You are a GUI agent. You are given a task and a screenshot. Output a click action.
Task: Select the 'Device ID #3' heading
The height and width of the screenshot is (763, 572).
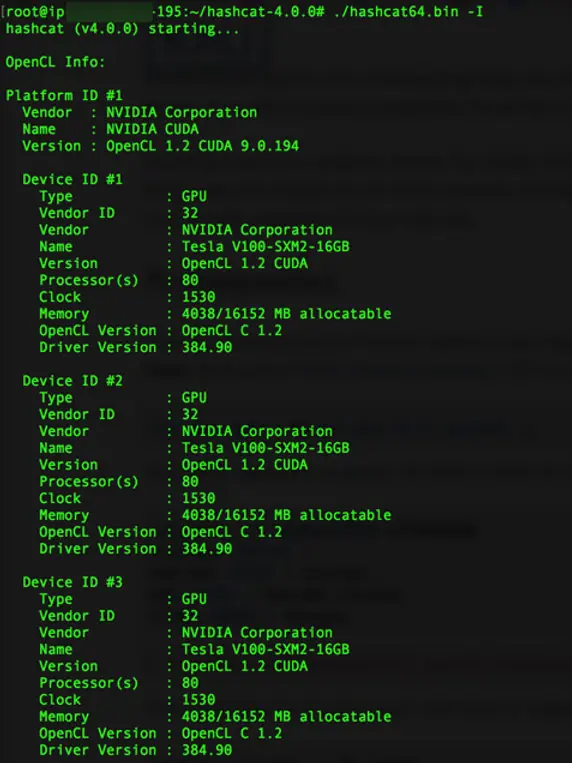[73, 582]
